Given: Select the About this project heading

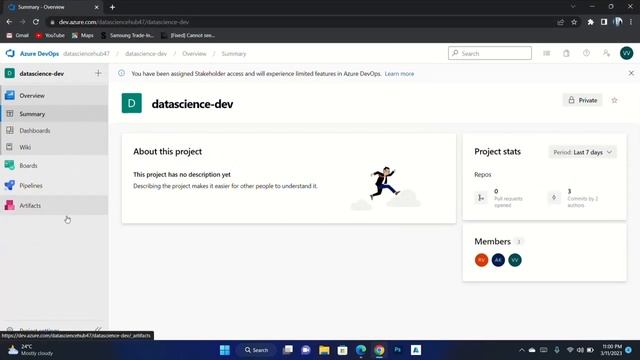Looking at the screenshot, I should 167,151.
